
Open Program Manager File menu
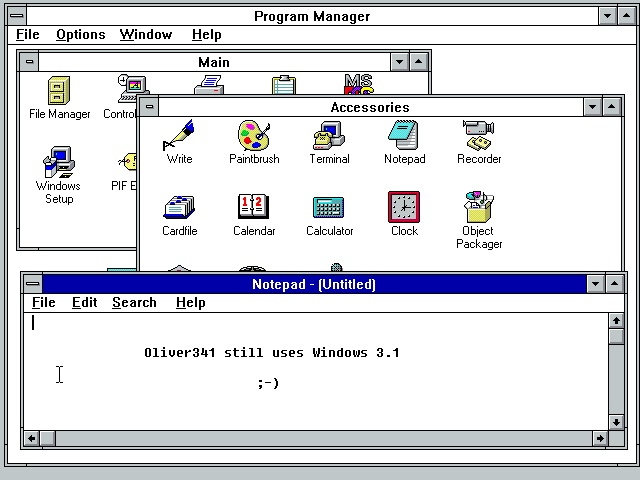coord(28,35)
